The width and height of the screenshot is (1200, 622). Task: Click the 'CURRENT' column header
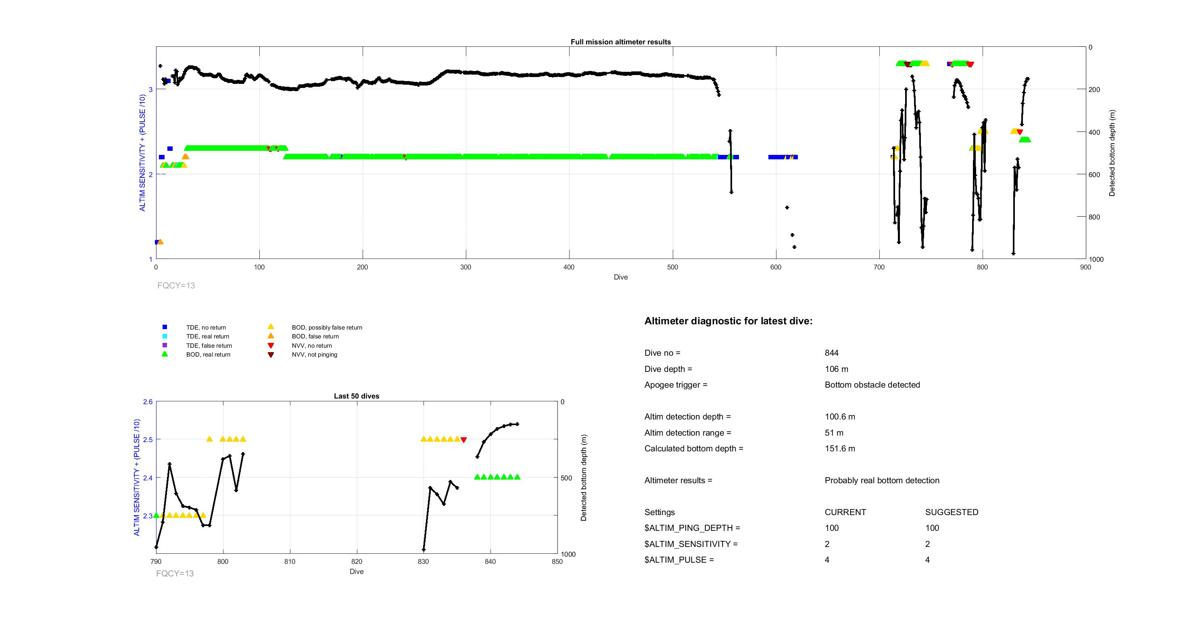click(x=845, y=513)
